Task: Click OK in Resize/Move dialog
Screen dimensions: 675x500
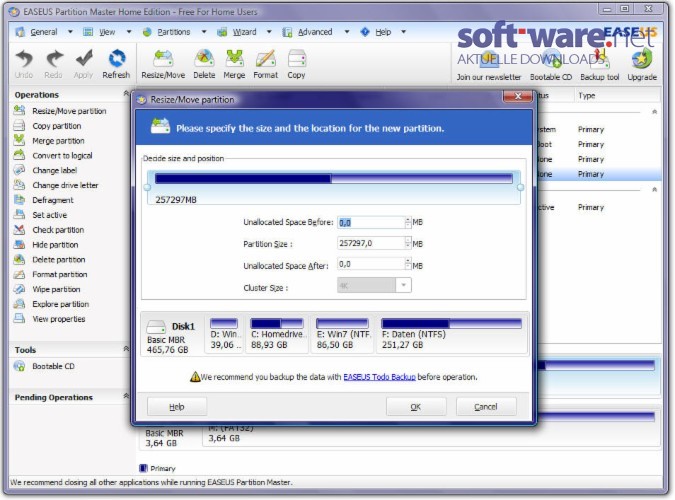Action: point(416,407)
